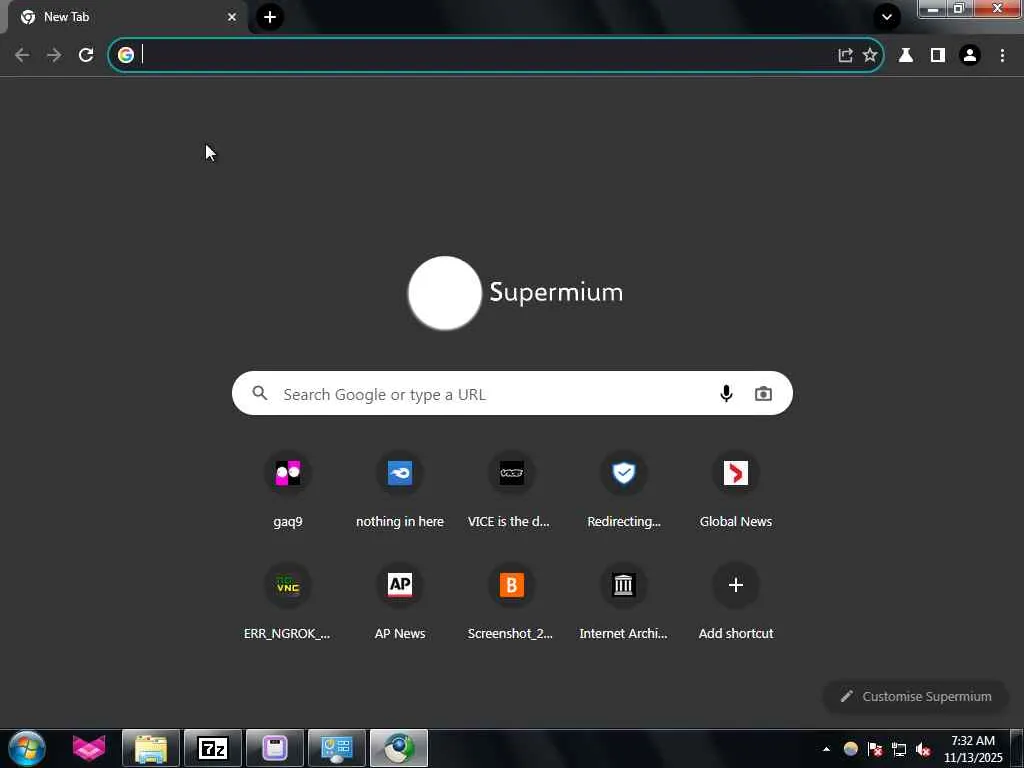
Task: Open the Windows Start menu
Action: point(27,748)
